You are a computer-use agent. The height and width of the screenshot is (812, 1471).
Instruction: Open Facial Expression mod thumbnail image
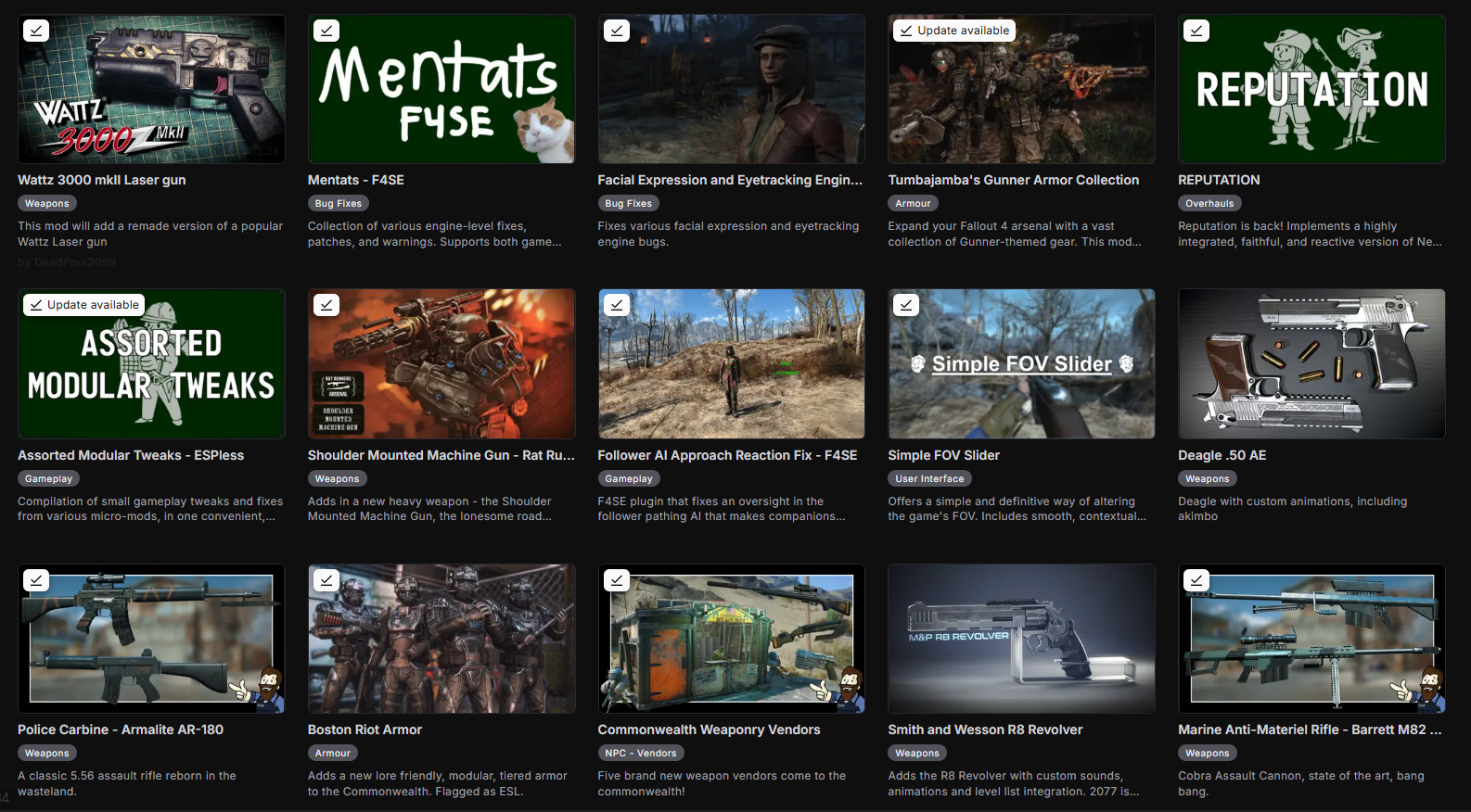[x=732, y=89]
